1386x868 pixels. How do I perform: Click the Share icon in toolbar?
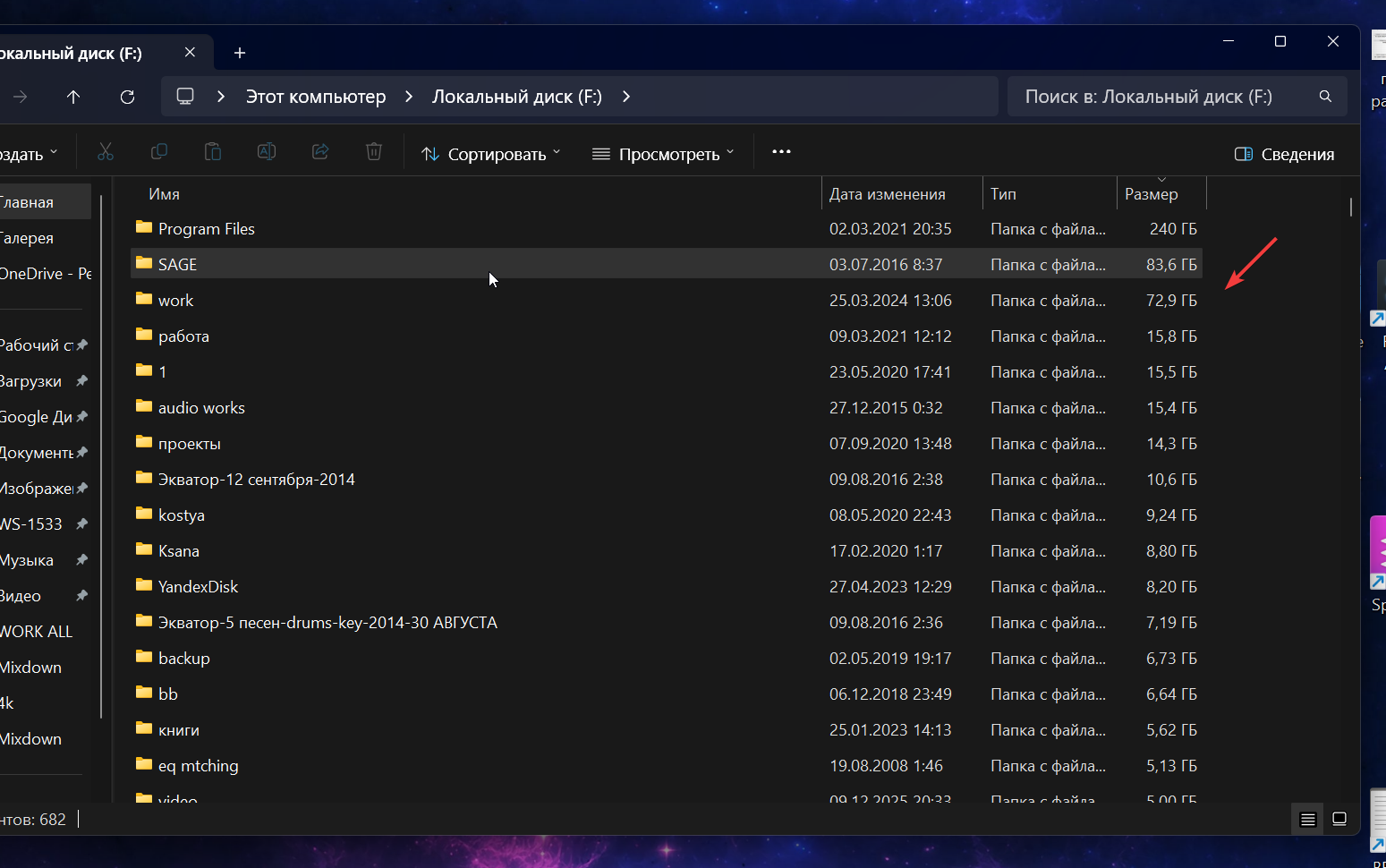pyautogui.click(x=320, y=152)
